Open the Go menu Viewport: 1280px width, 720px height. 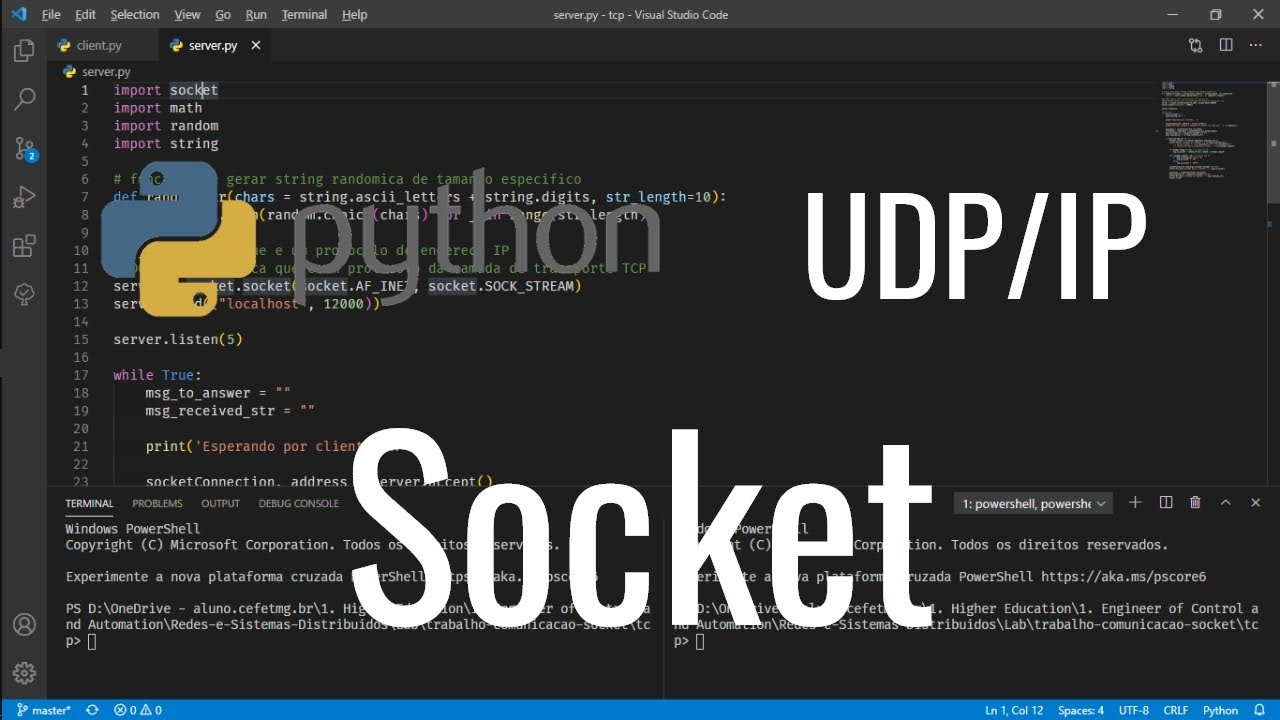pos(223,14)
